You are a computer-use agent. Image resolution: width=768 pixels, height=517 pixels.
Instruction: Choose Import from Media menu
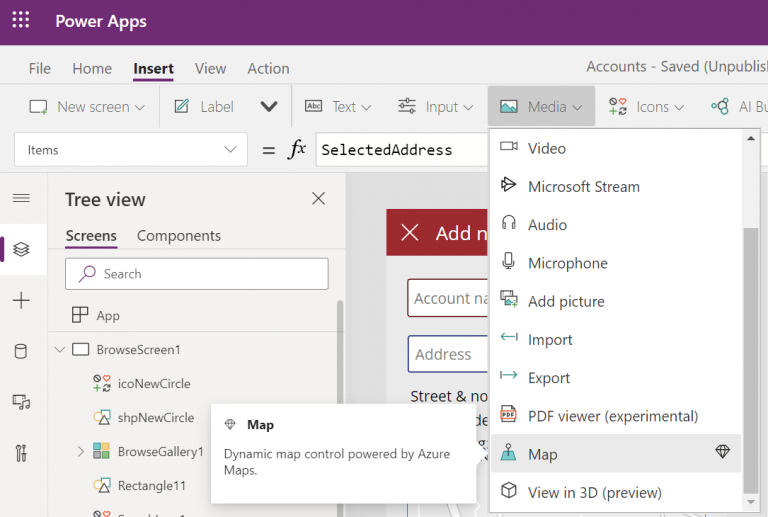tap(616, 339)
